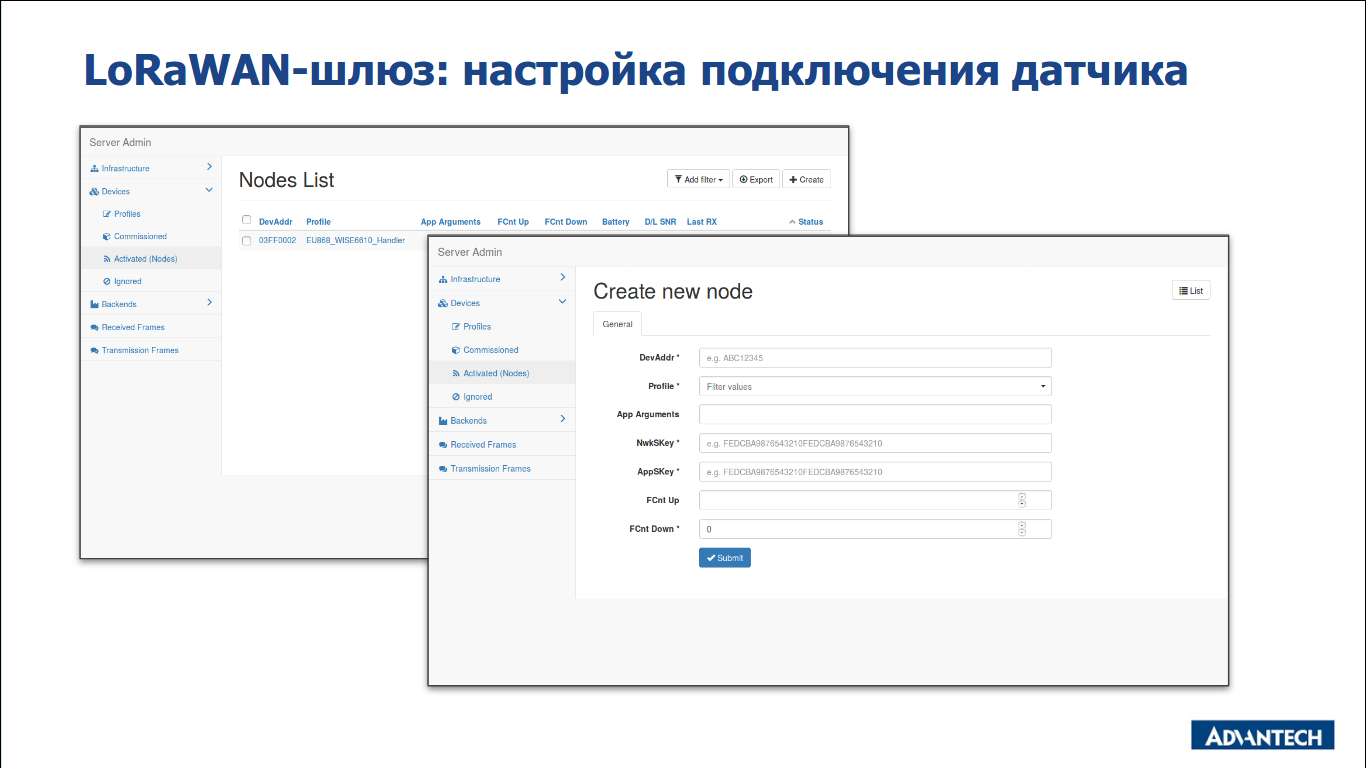Sort table by FCnt Up column header

tap(513, 222)
